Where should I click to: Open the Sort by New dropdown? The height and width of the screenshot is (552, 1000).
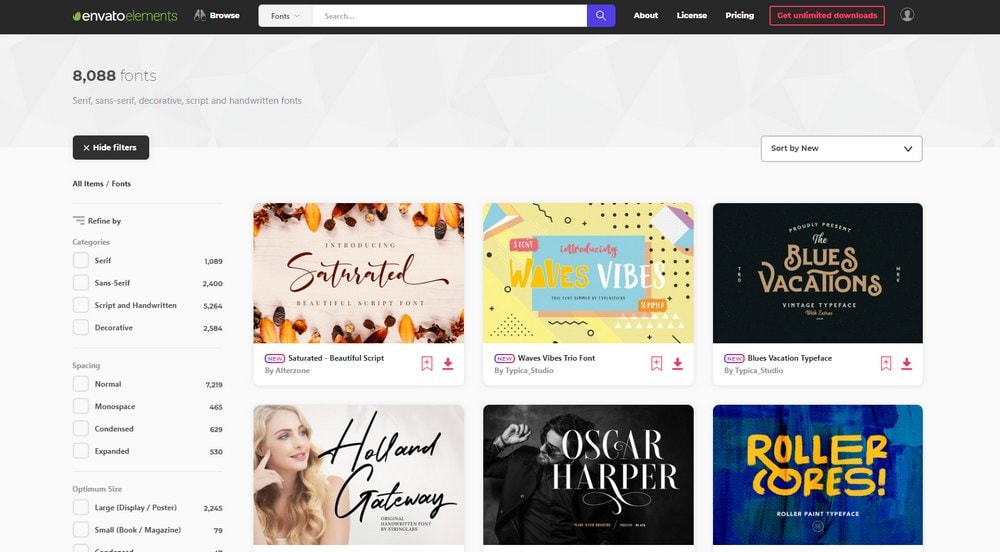point(841,148)
